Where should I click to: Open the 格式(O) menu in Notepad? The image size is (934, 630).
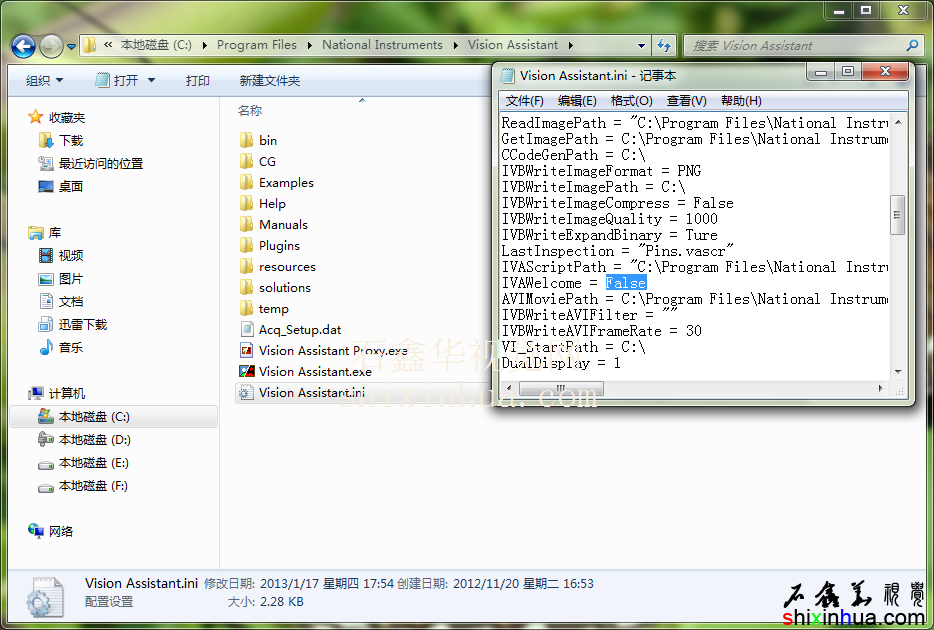click(631, 101)
